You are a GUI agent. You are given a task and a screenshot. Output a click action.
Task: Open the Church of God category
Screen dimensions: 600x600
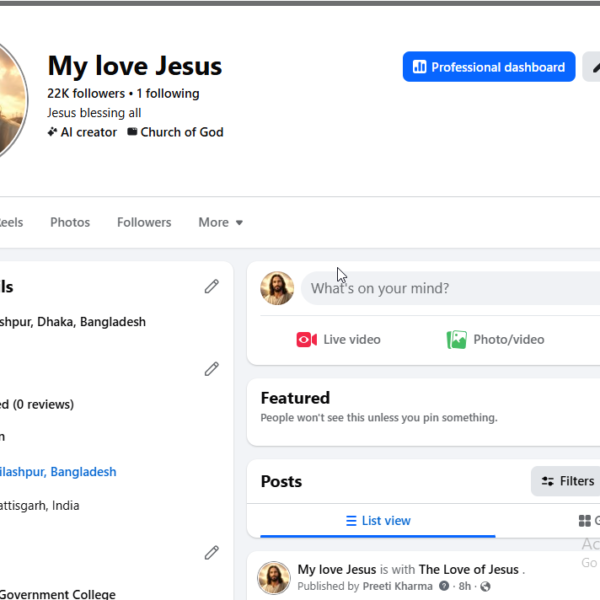[182, 132]
